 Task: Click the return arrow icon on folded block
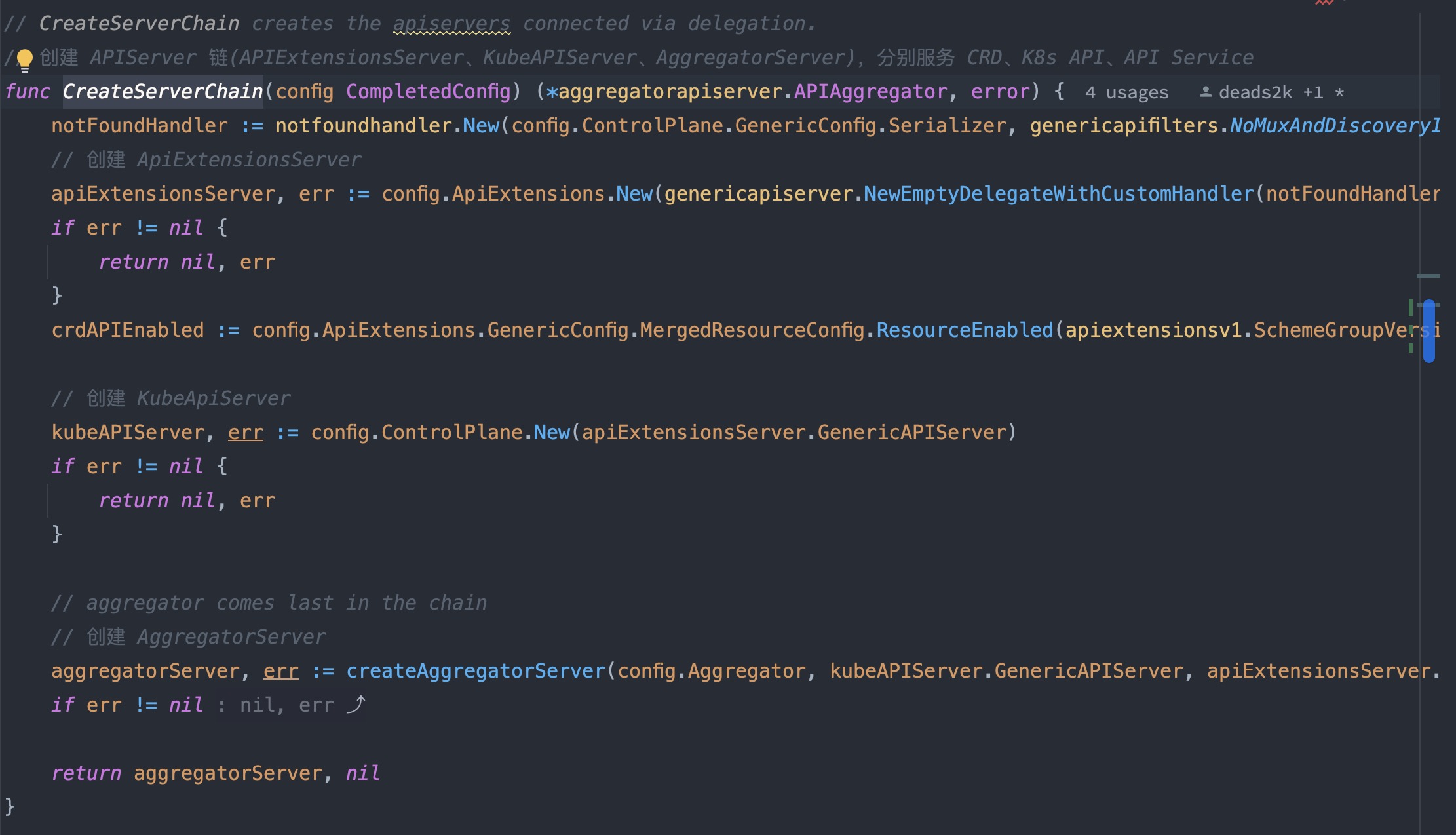tap(356, 705)
